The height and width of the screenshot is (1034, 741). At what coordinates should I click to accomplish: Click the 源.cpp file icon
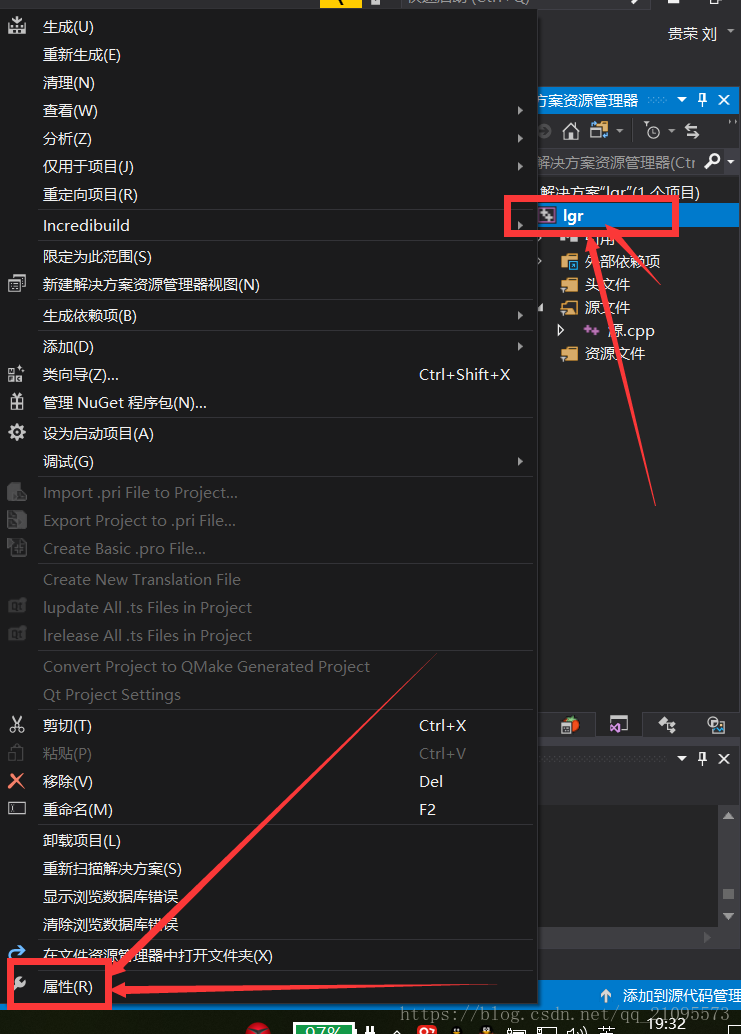[x=591, y=330]
